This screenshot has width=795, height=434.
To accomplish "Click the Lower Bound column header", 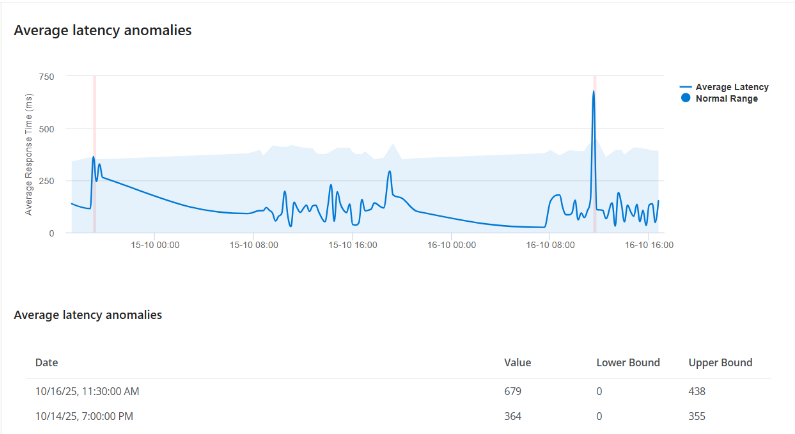I will pyautogui.click(x=627, y=362).
